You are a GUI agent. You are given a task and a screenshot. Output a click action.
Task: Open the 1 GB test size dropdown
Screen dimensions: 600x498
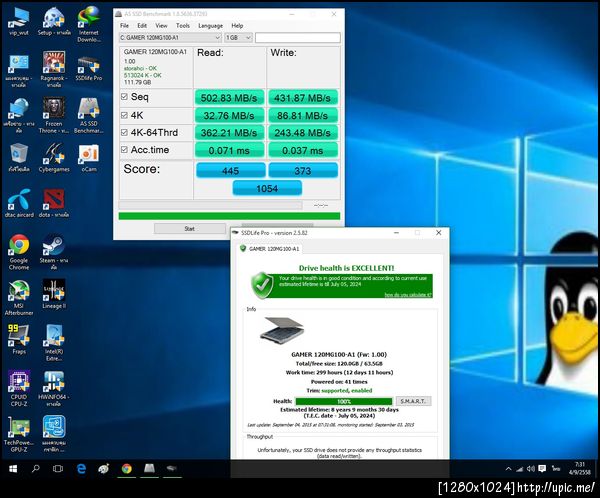coord(238,38)
